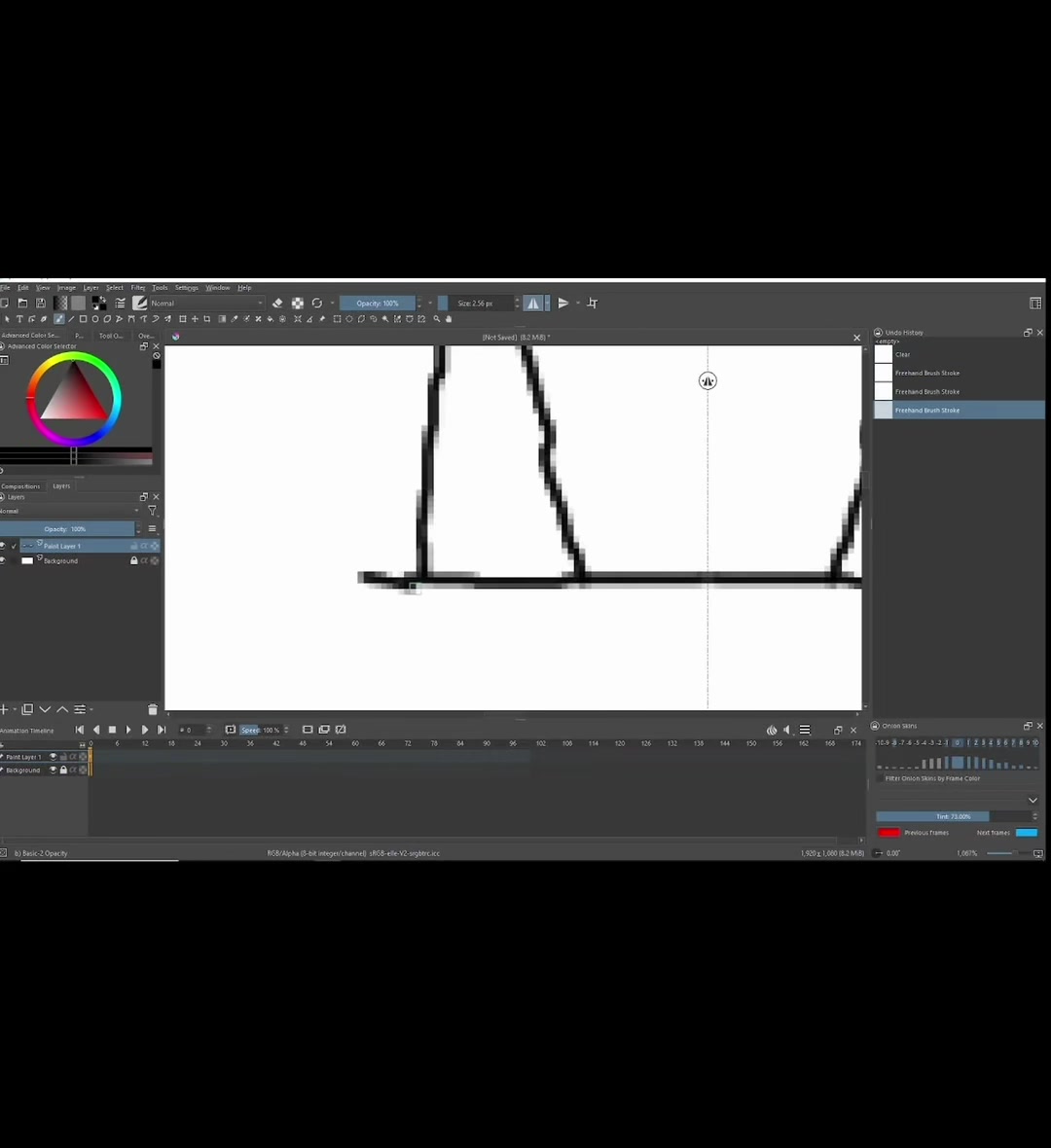1051x1148 pixels.
Task: Duplicate the current layer
Action: pos(27,709)
